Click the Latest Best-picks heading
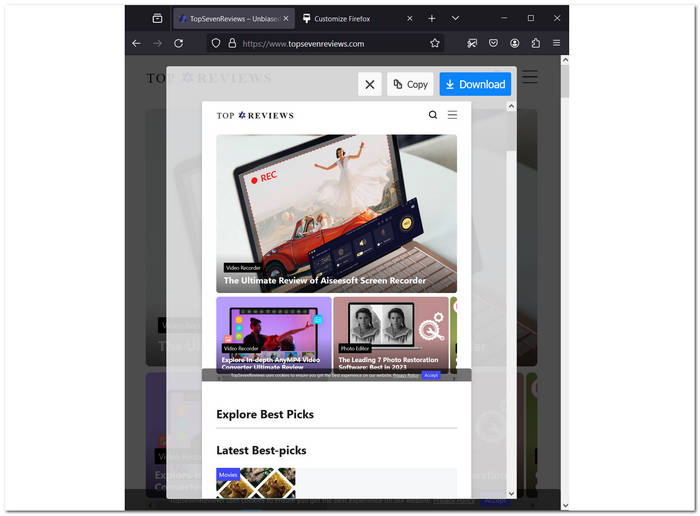700x516 pixels. [x=261, y=450]
